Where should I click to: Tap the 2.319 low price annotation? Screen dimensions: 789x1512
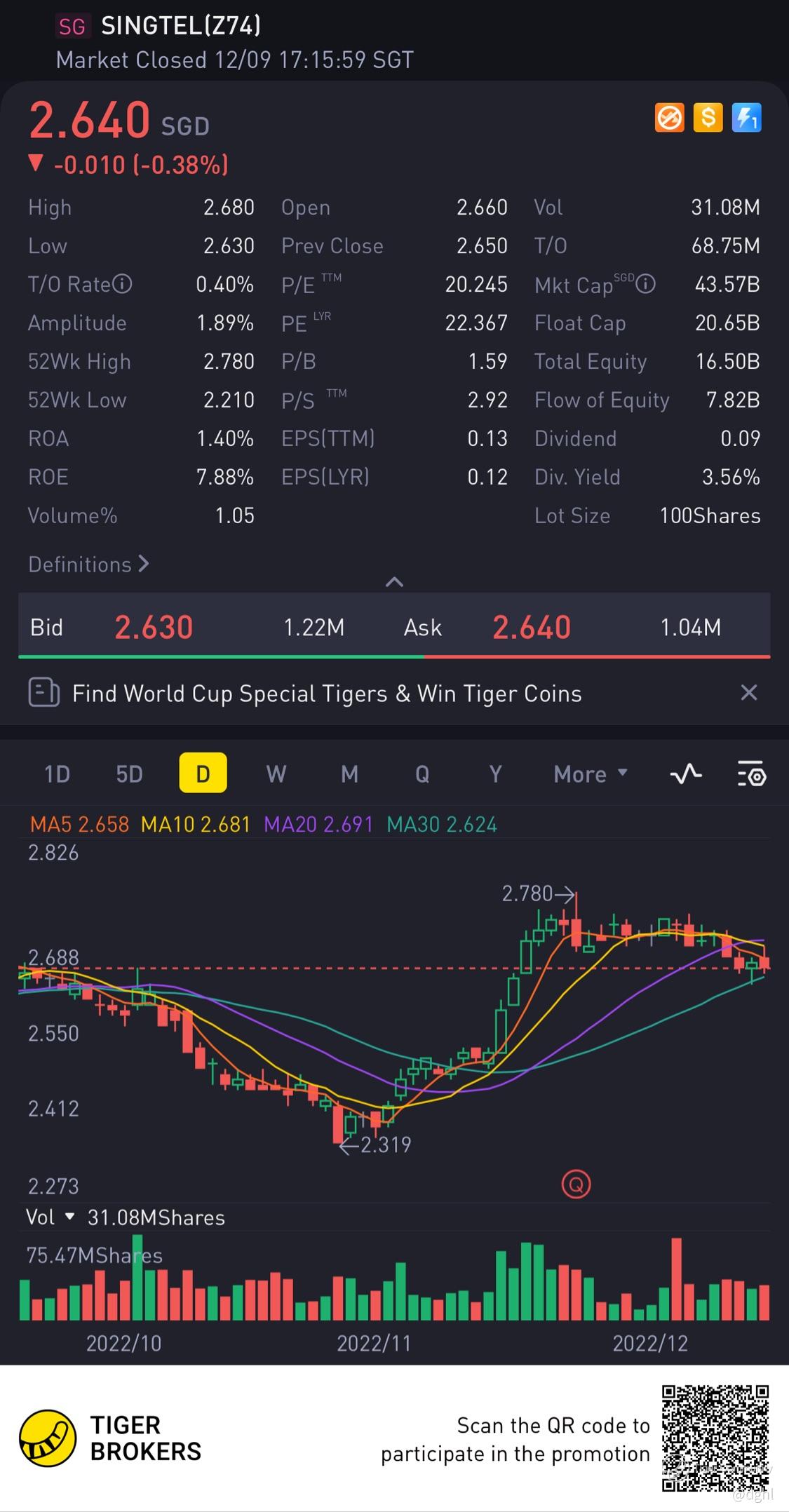click(375, 1145)
